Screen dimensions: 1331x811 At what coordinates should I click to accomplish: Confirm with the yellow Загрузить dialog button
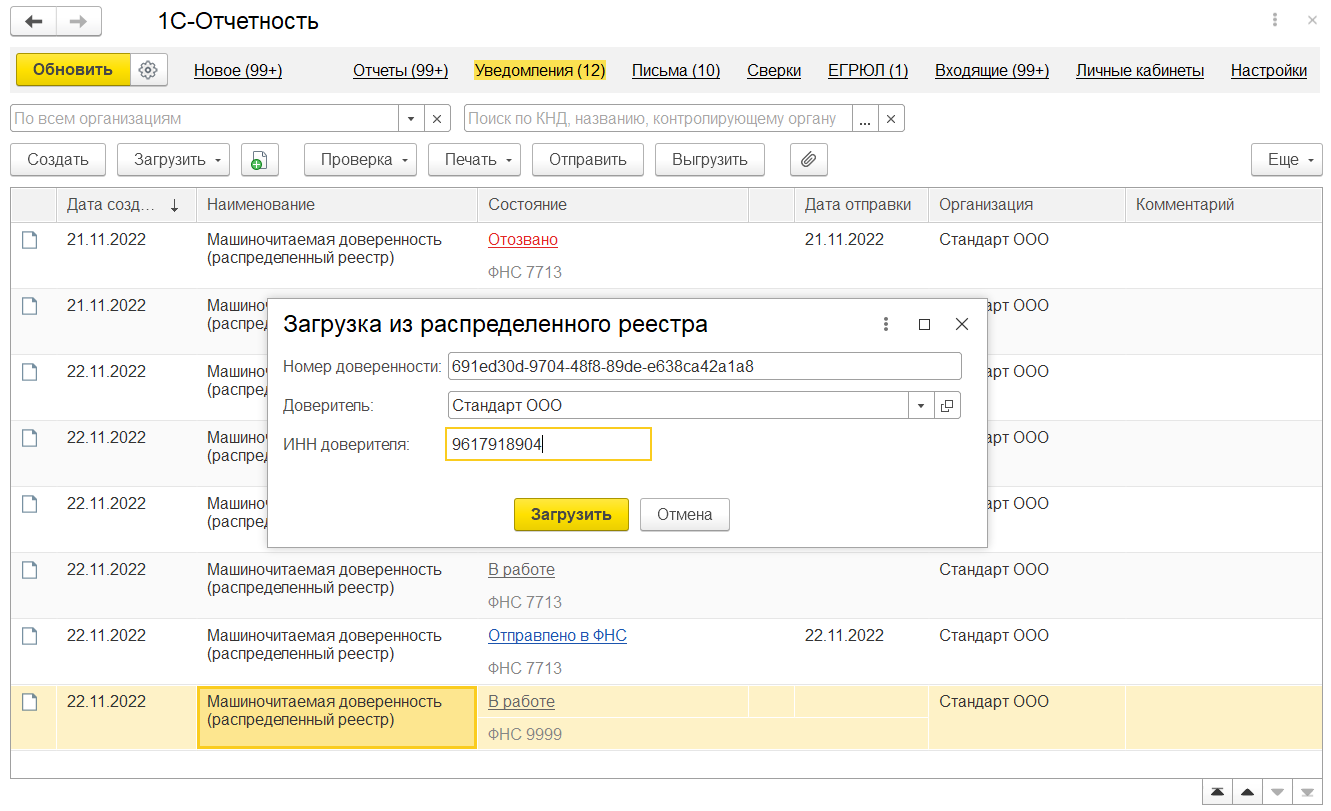pyautogui.click(x=571, y=514)
